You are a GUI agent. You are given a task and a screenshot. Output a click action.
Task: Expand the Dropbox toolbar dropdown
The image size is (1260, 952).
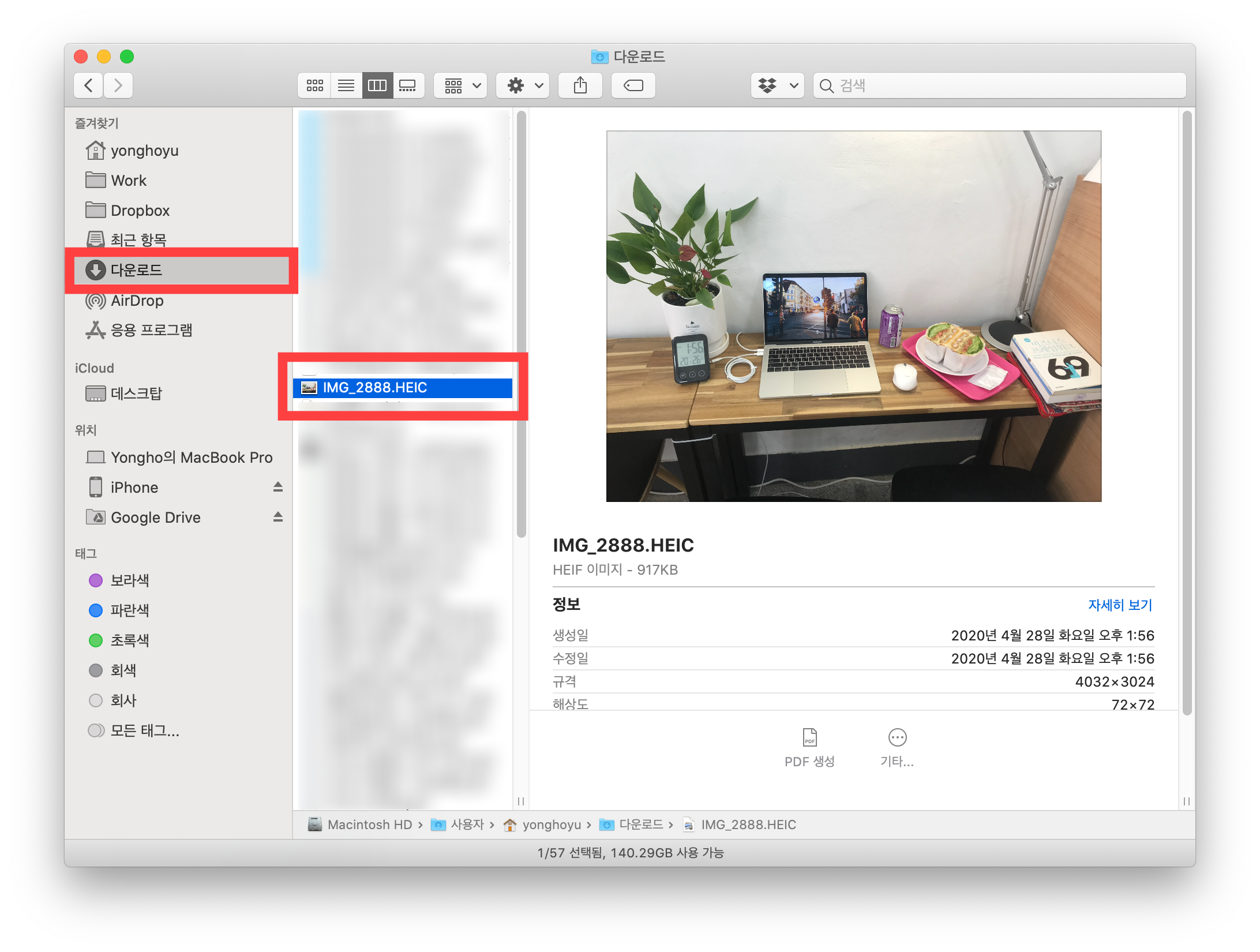pos(777,85)
